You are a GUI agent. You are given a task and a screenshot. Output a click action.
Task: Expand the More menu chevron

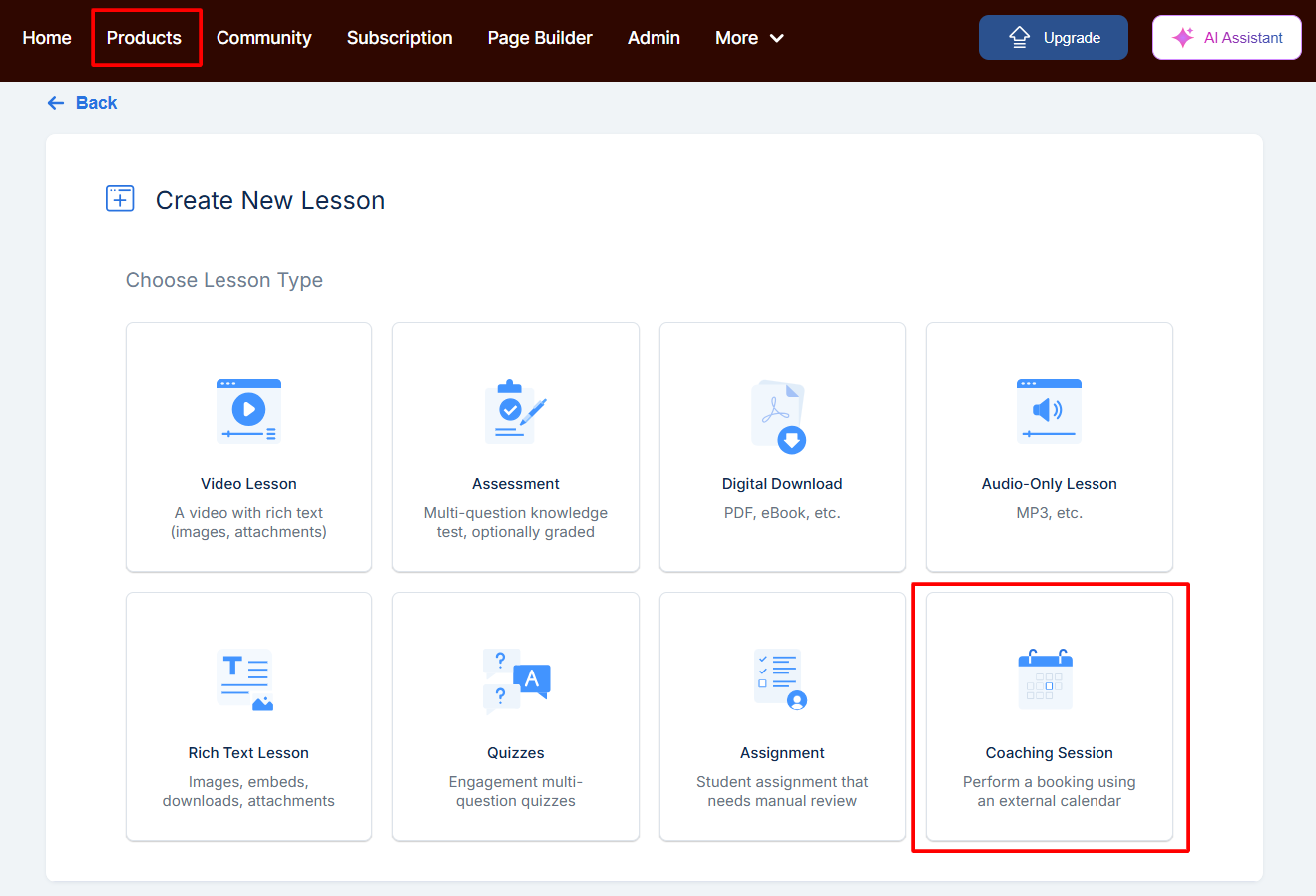(777, 38)
